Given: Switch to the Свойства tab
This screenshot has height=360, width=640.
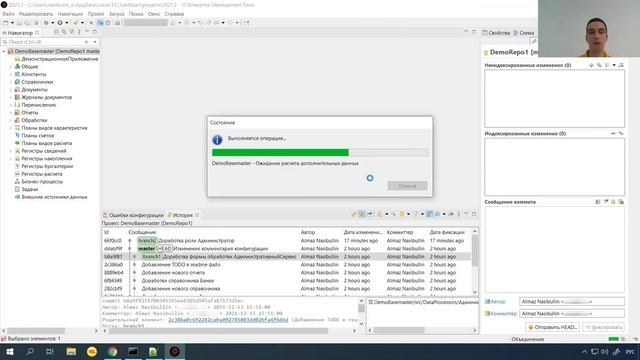Looking at the screenshot, I should click(496, 33).
